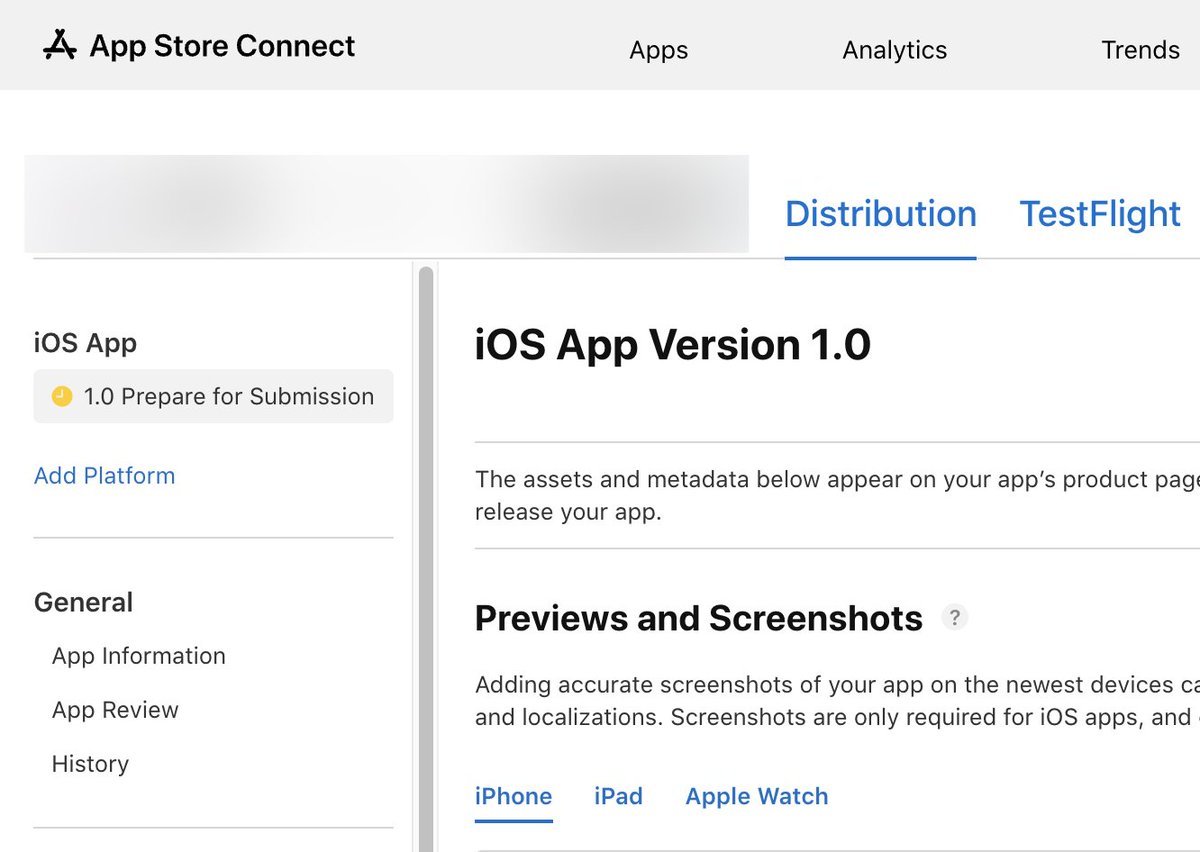Viewport: 1200px width, 852px height.
Task: Click the Previews and Screenshots heading
Action: (698, 618)
